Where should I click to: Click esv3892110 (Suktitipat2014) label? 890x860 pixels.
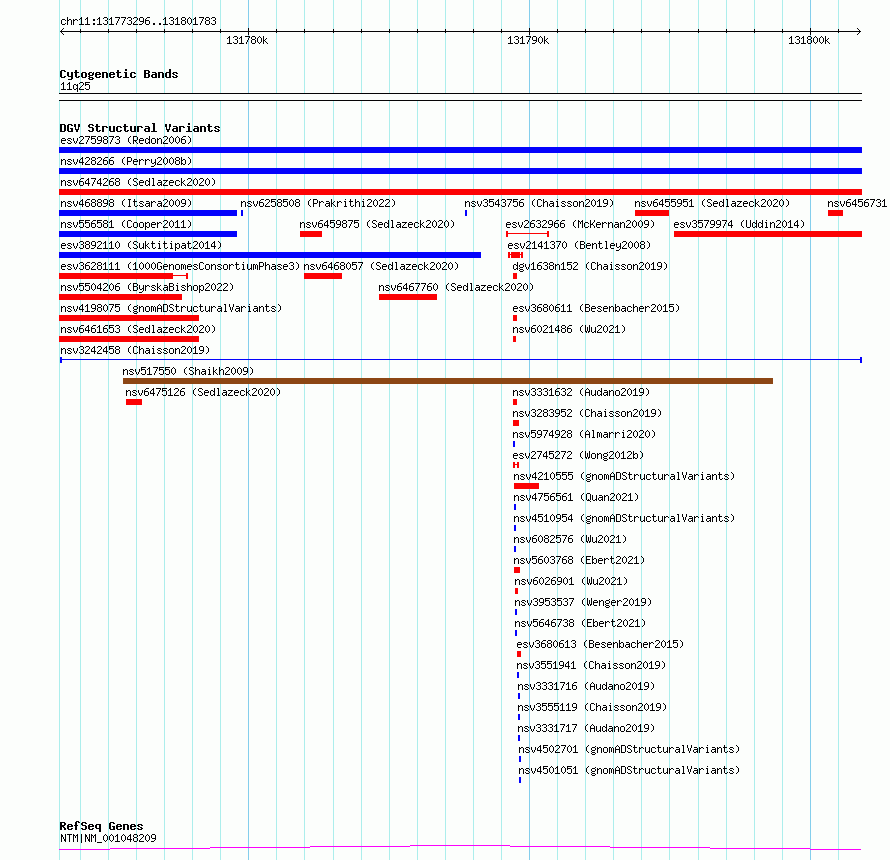(141, 245)
